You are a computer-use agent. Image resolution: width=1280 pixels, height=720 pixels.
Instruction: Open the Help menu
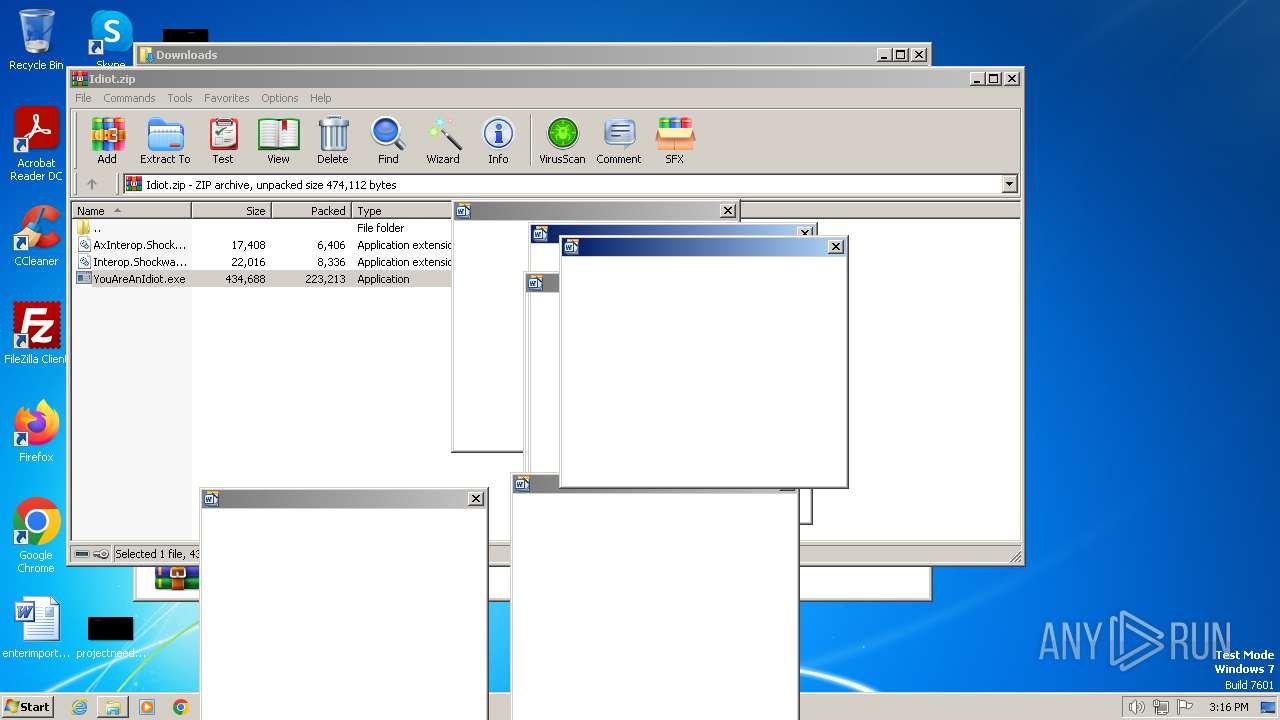coord(320,98)
